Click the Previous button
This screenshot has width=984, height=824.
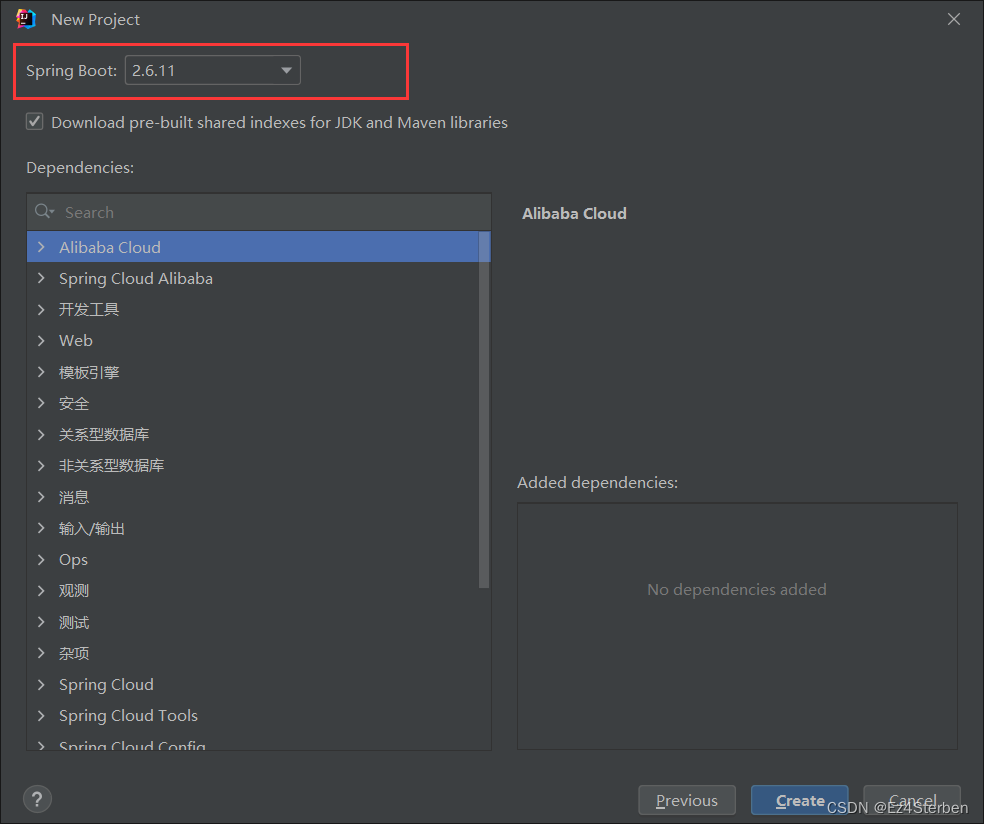pyautogui.click(x=687, y=800)
